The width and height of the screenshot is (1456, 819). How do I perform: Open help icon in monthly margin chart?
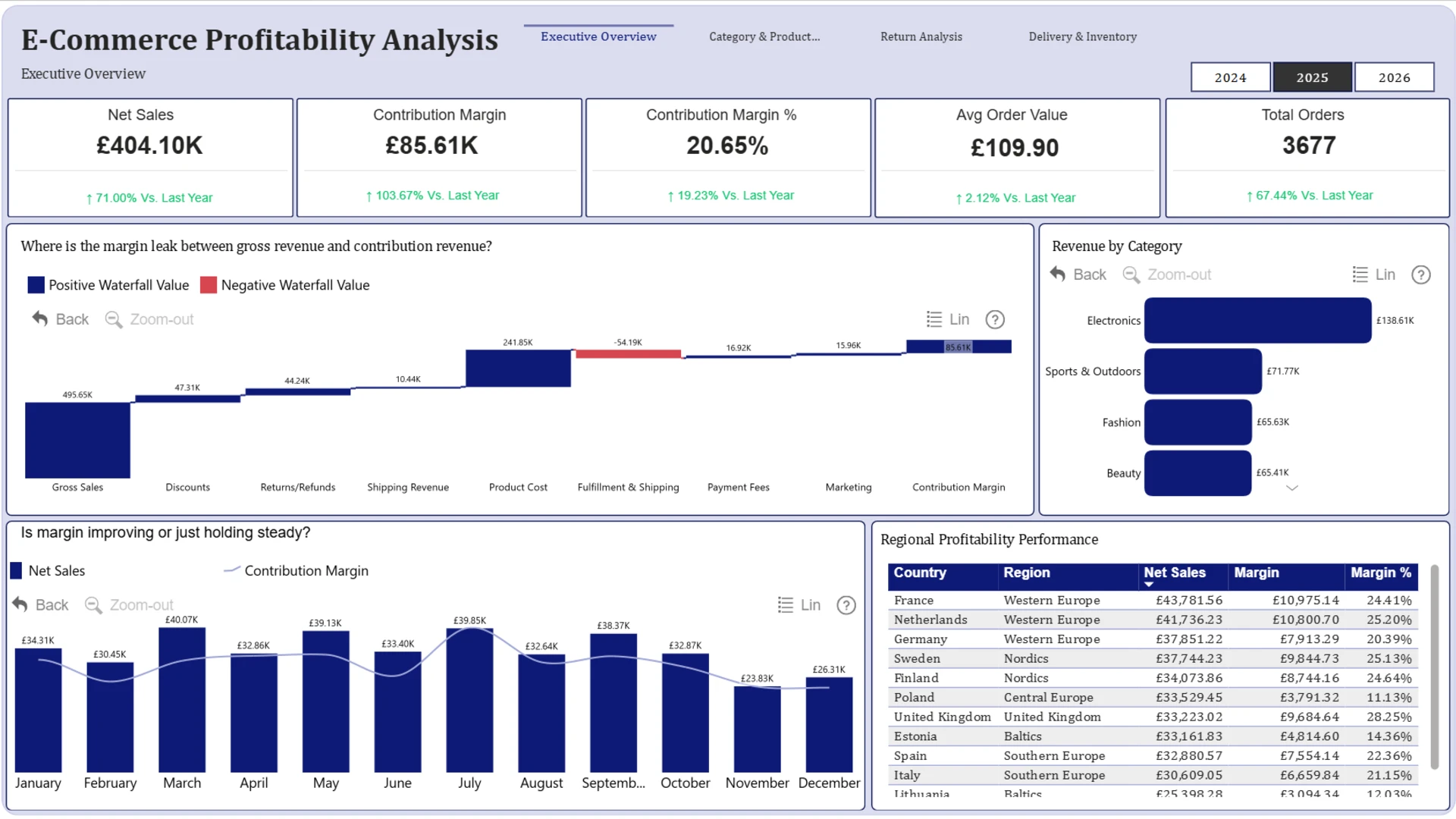coord(846,605)
